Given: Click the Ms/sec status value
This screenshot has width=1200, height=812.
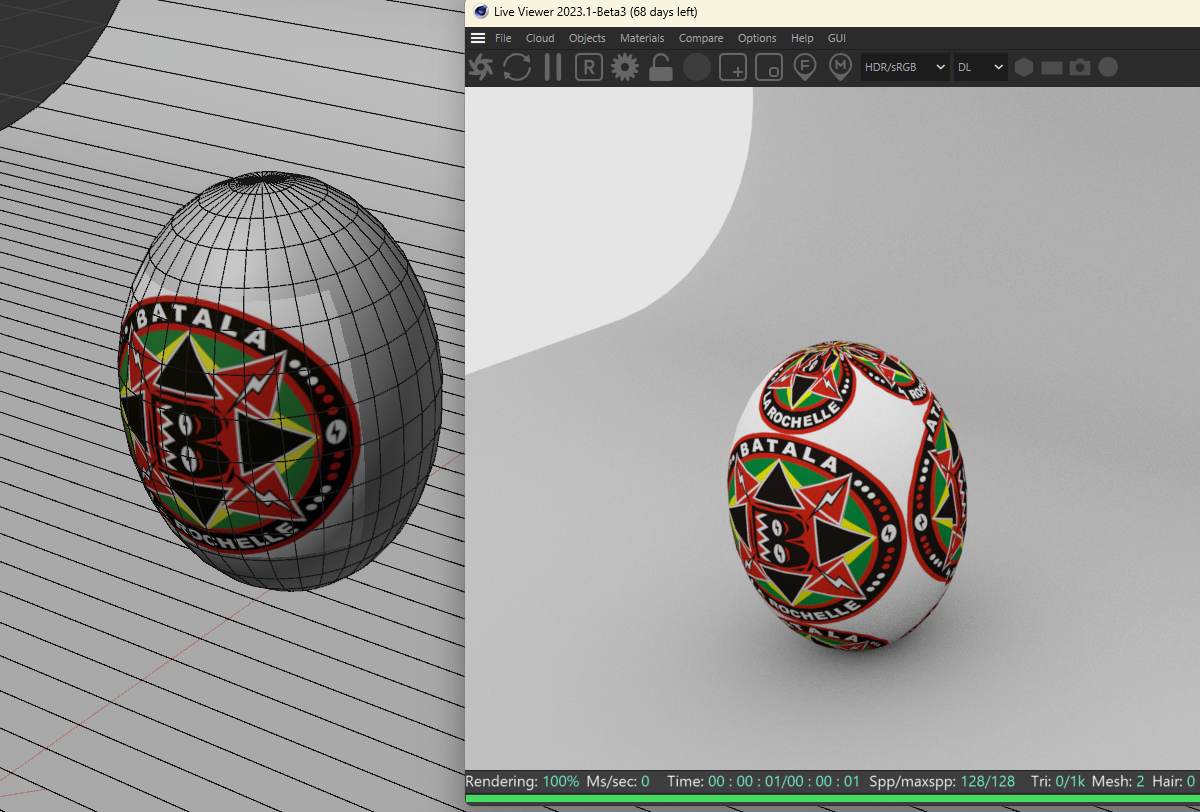Looking at the screenshot, I should tap(617, 781).
